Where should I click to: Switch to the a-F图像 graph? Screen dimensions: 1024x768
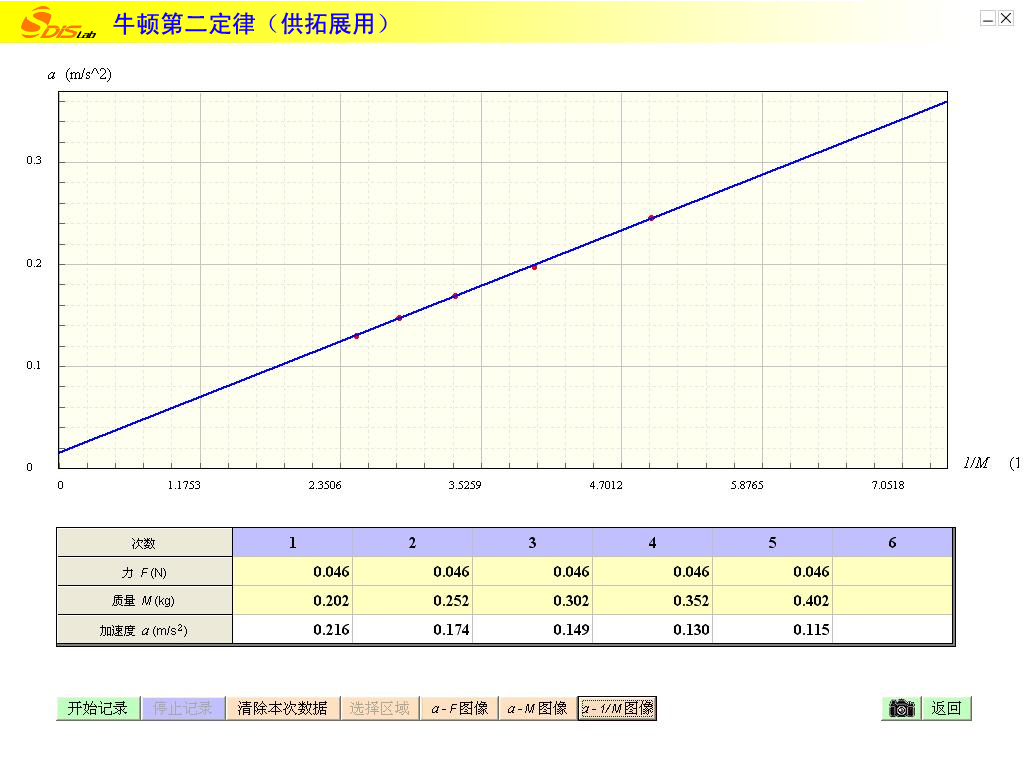pos(459,708)
